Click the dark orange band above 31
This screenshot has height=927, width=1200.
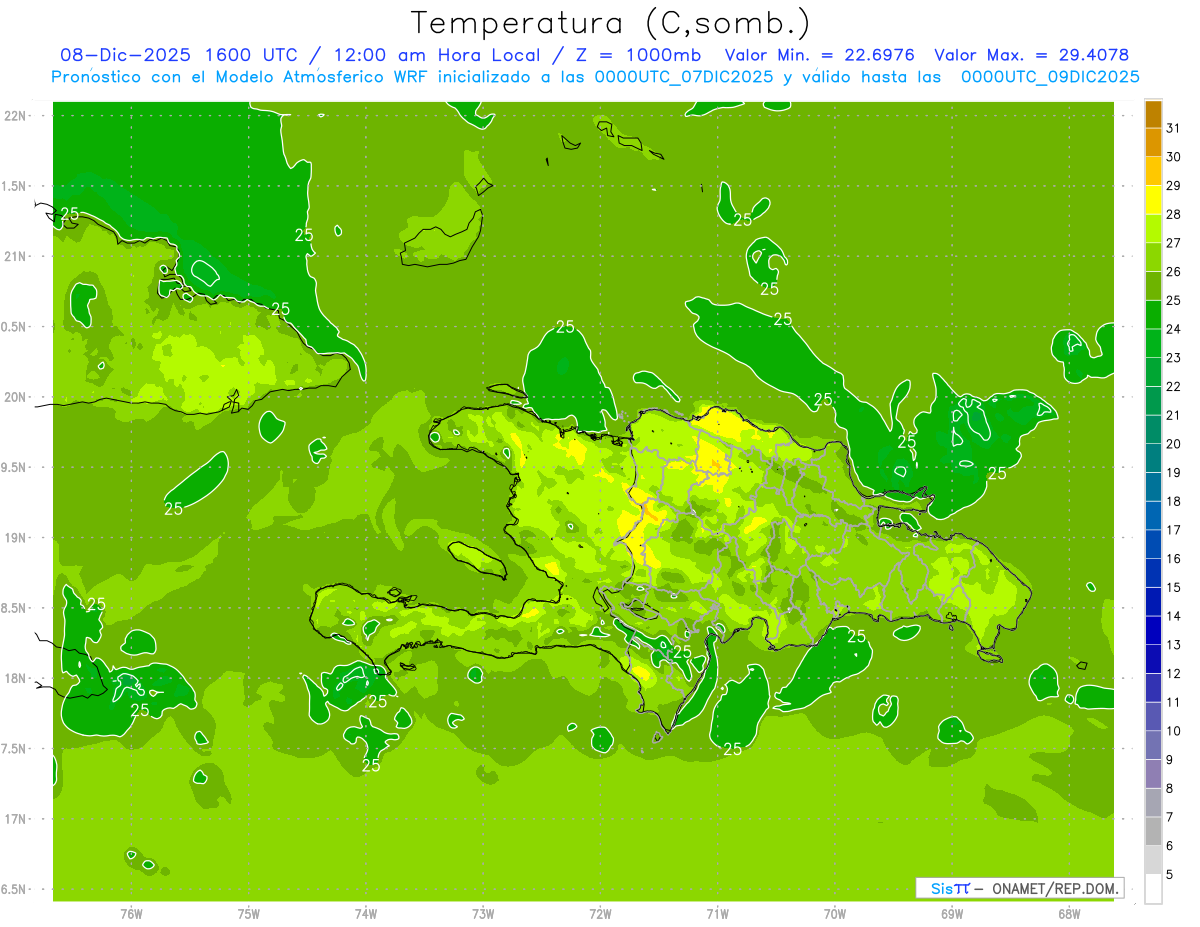pyautogui.click(x=1153, y=114)
